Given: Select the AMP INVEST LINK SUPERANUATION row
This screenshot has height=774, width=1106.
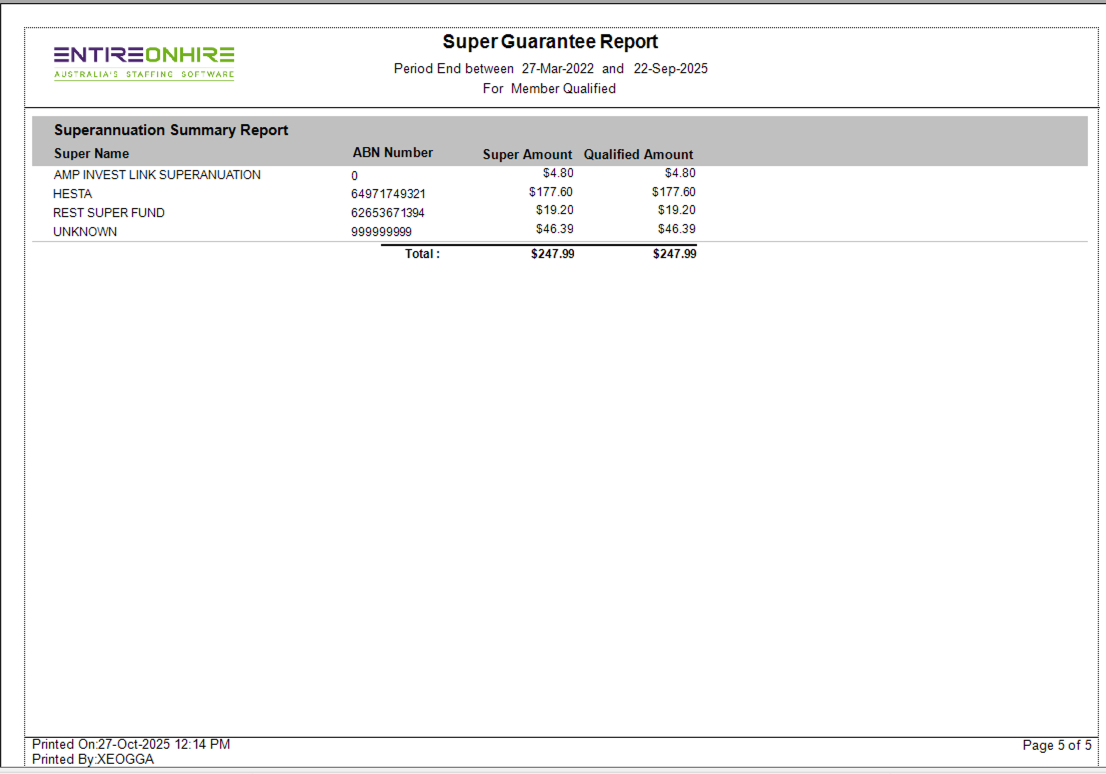Looking at the screenshot, I should click(157, 175).
